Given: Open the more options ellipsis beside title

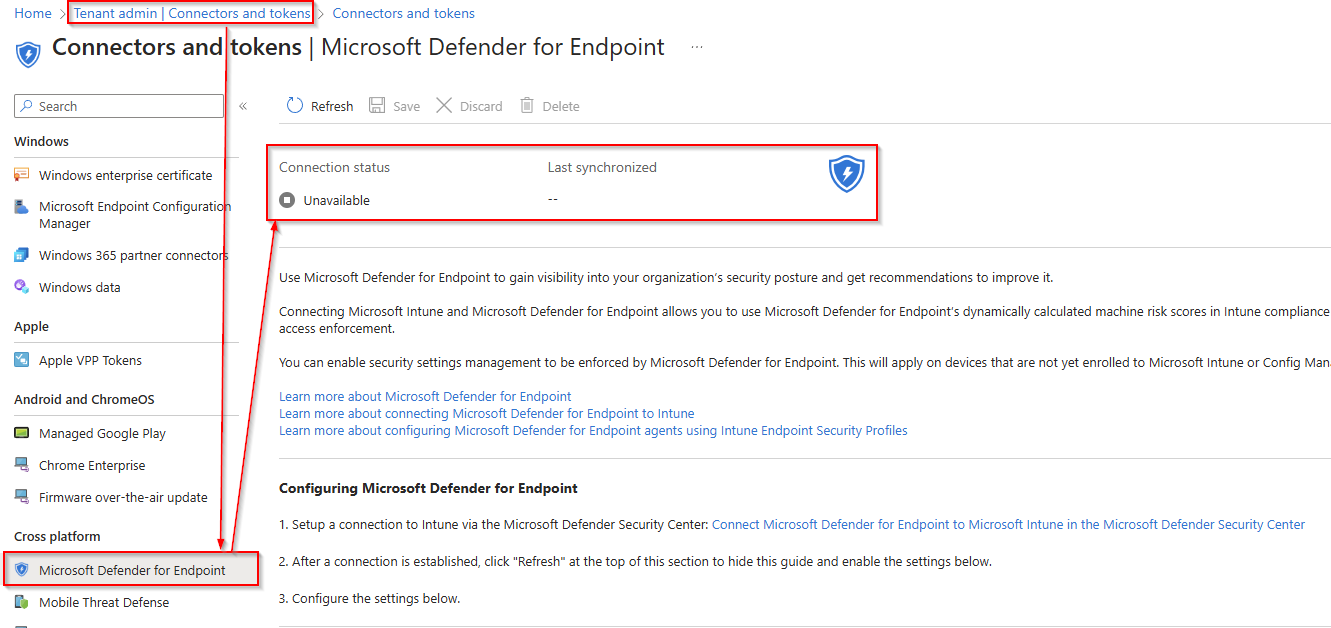Looking at the screenshot, I should click(x=697, y=47).
